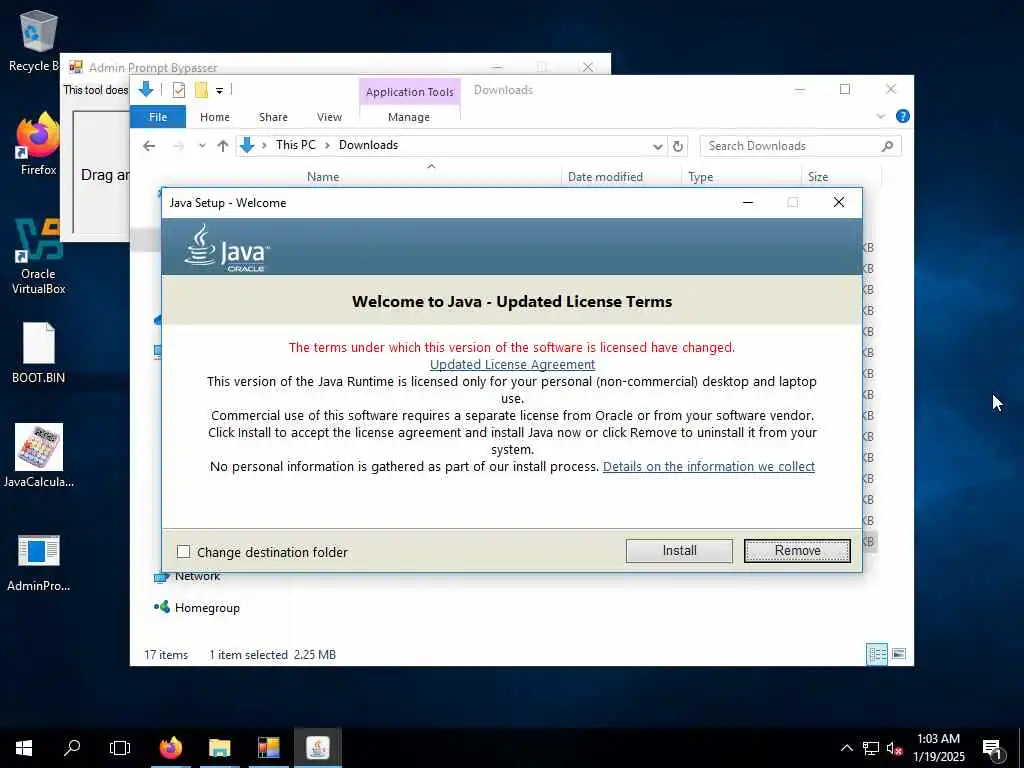The width and height of the screenshot is (1024, 768).
Task: Select the Oracle VirtualBox desktop shortcut
Action: (39, 256)
